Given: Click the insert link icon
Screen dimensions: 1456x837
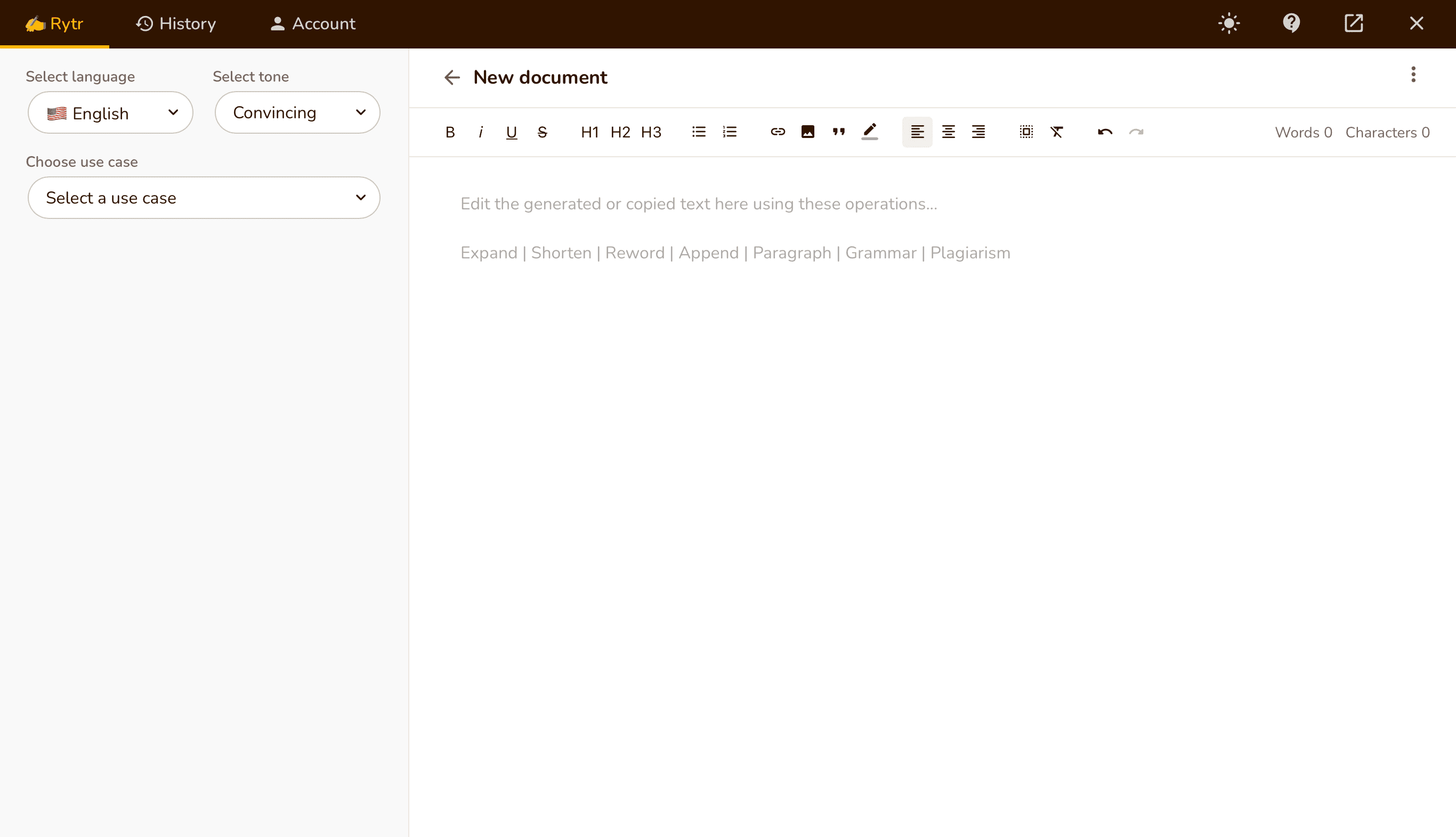Looking at the screenshot, I should (x=778, y=132).
